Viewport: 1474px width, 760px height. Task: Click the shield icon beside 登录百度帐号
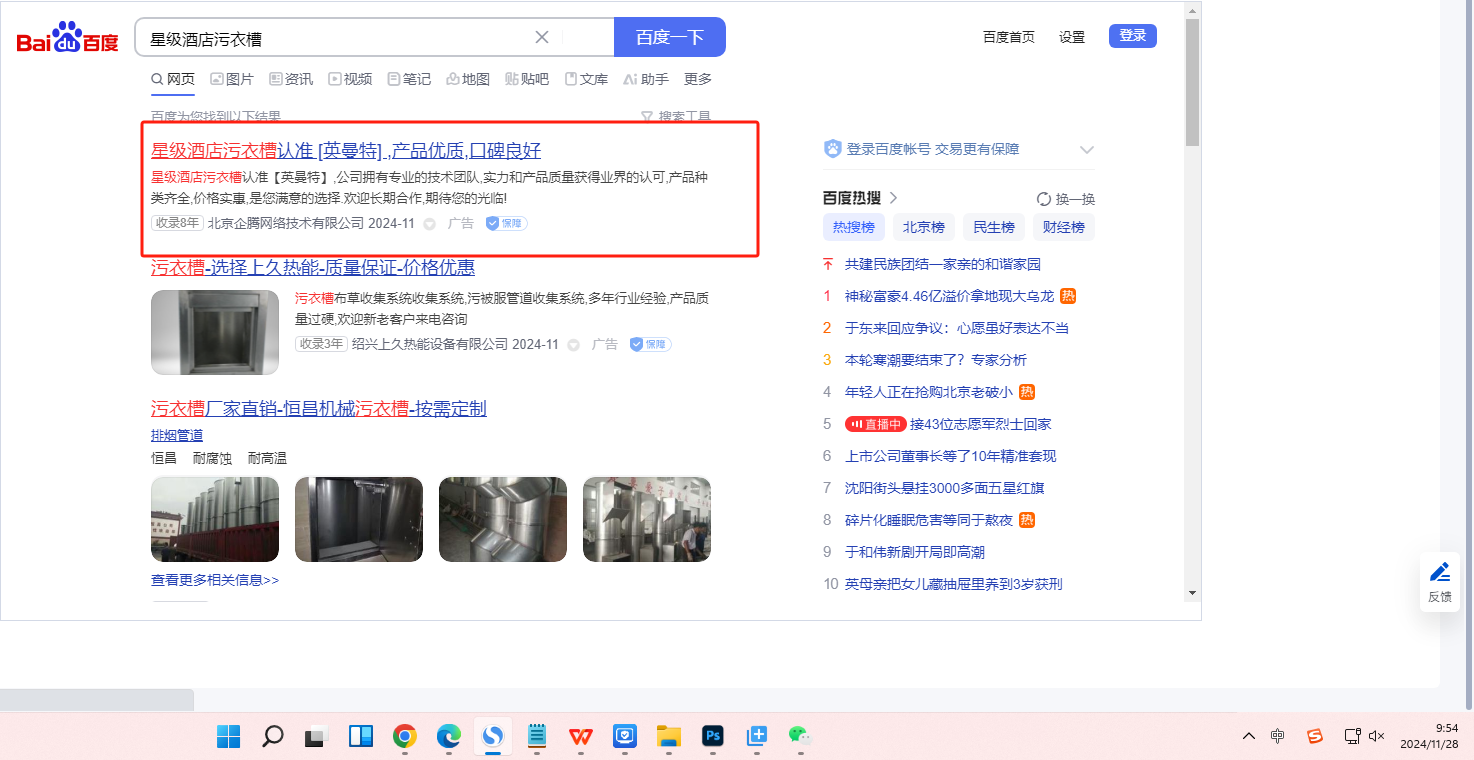click(x=832, y=149)
